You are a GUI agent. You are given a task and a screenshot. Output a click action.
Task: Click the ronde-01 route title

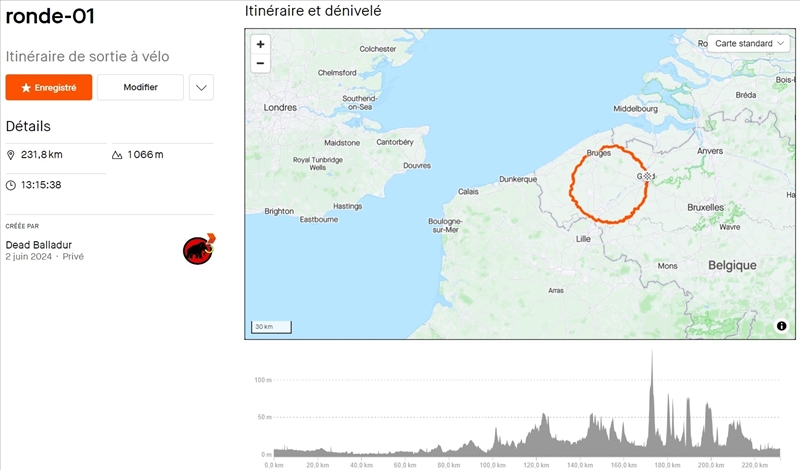tap(50, 17)
